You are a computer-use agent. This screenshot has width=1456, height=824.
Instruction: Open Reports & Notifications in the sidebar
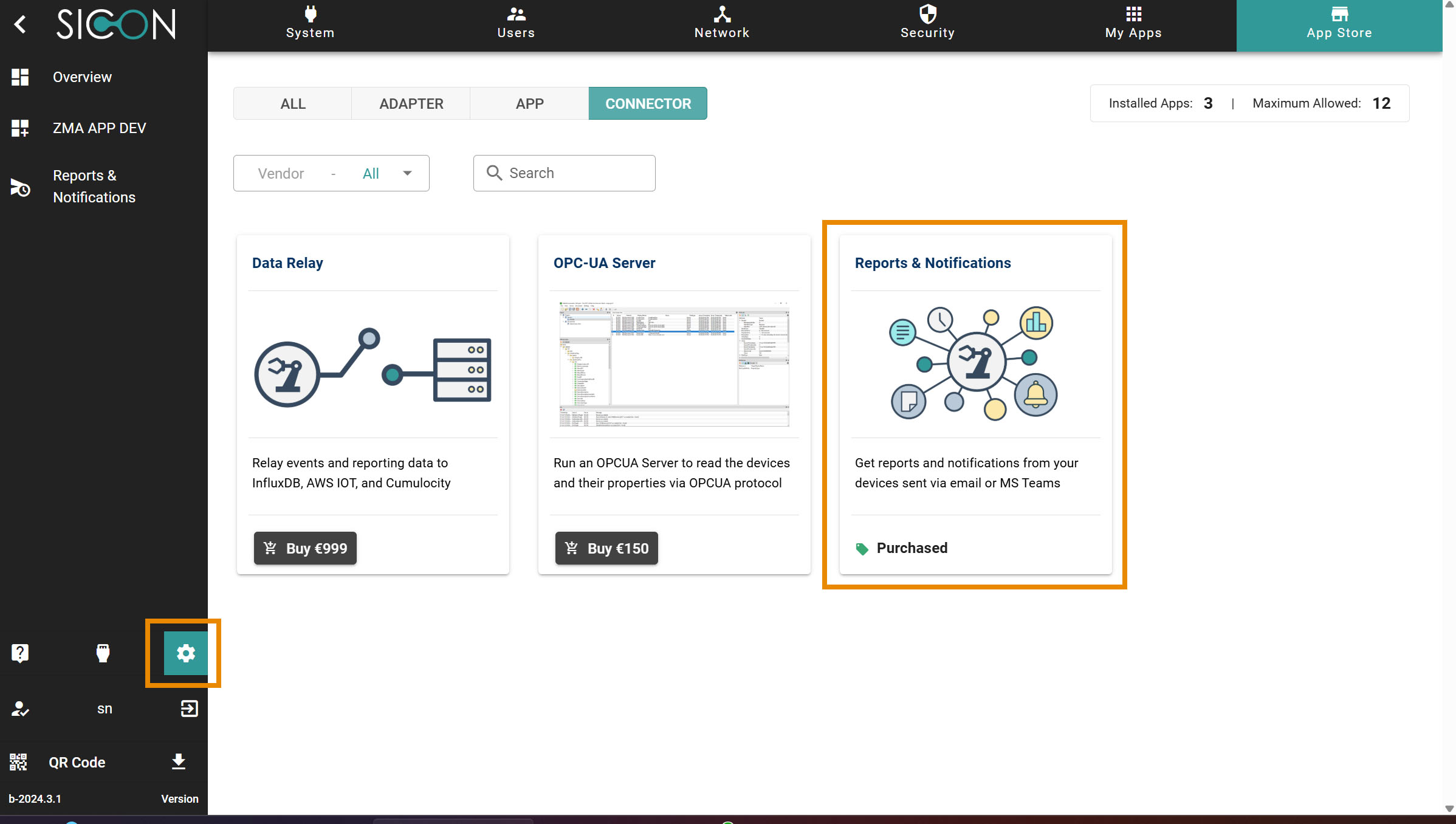pyautogui.click(x=94, y=187)
